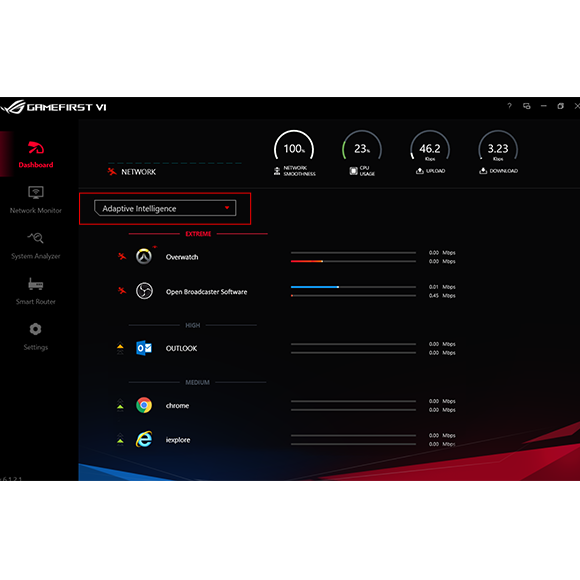The image size is (580, 580).
Task: Select the iexplore list entry
Action: pyautogui.click(x=178, y=440)
